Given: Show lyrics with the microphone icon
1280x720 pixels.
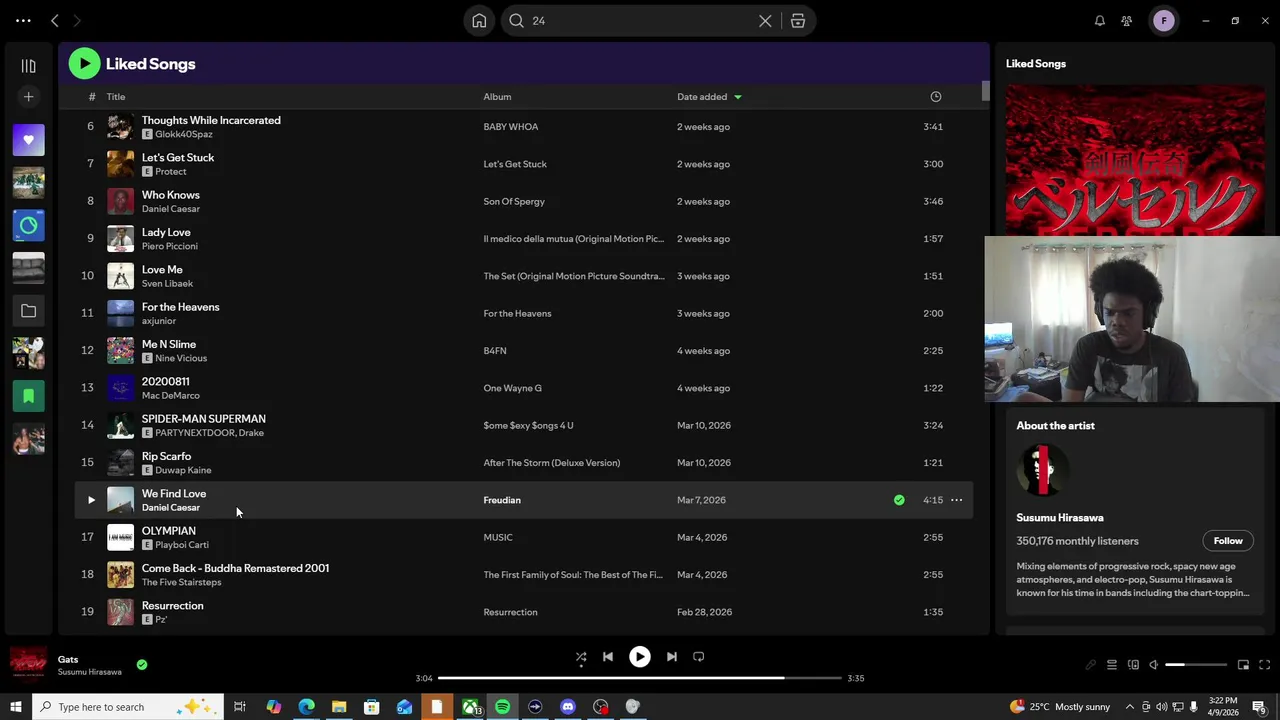Looking at the screenshot, I should [x=1091, y=665].
